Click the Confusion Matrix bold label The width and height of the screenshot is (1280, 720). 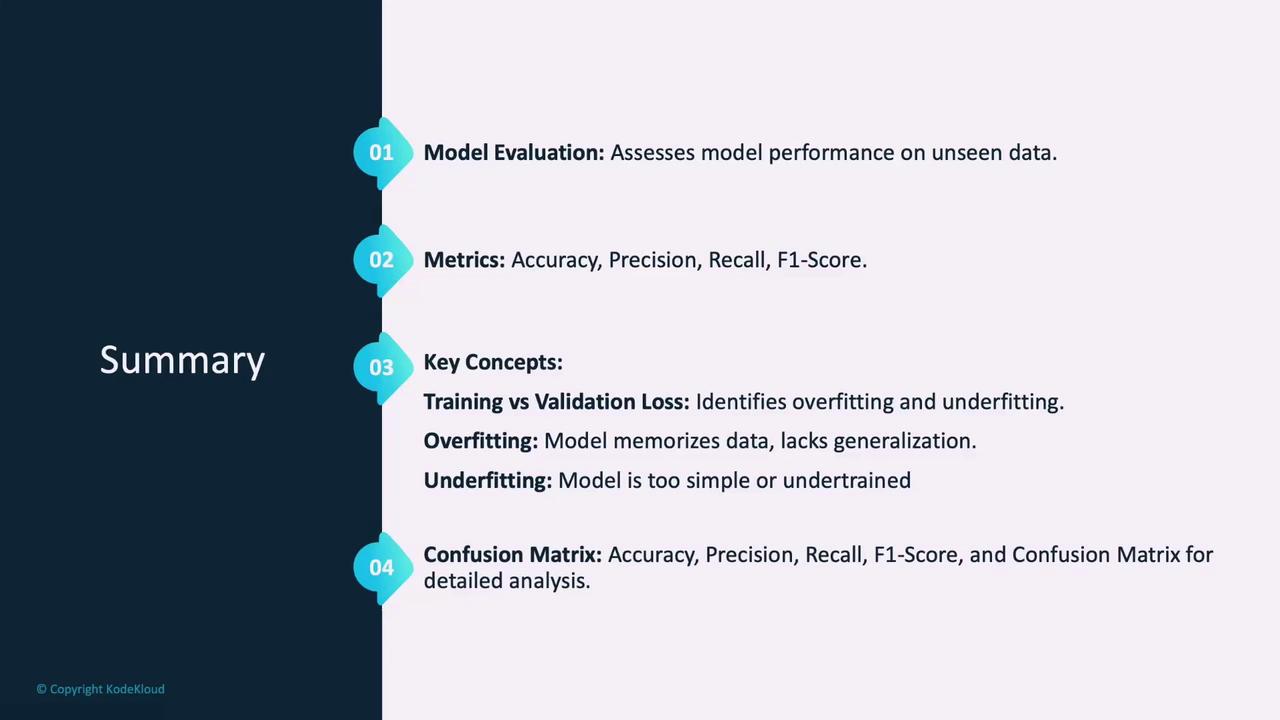click(x=512, y=555)
